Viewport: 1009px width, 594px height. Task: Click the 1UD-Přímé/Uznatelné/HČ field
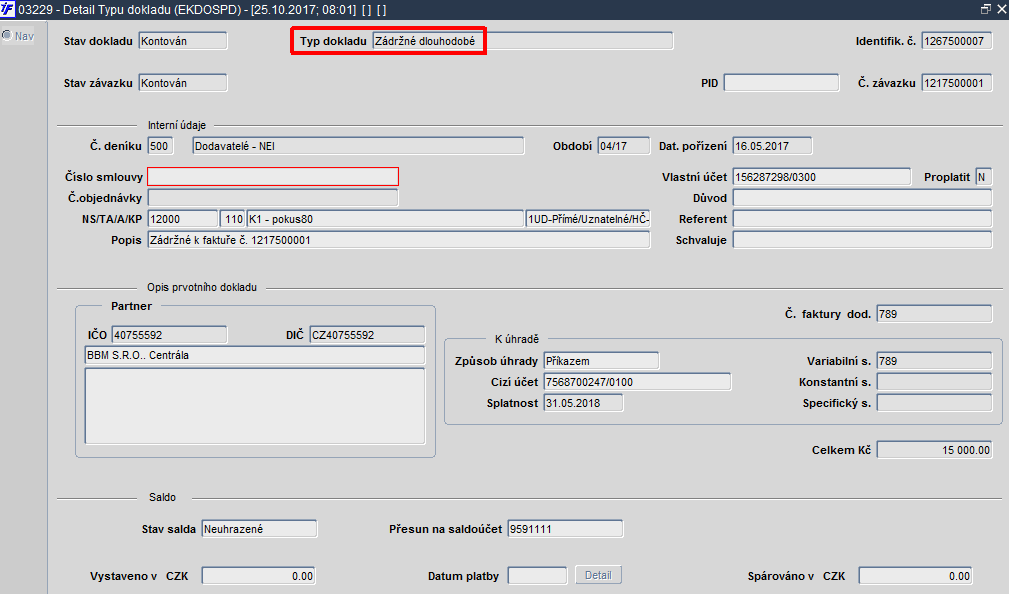click(588, 219)
